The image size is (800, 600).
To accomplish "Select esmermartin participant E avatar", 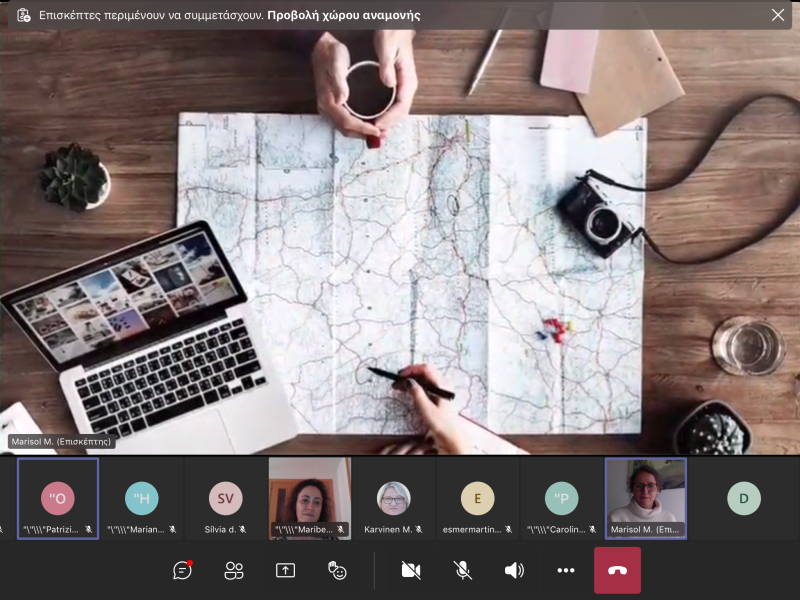I will pyautogui.click(x=477, y=498).
